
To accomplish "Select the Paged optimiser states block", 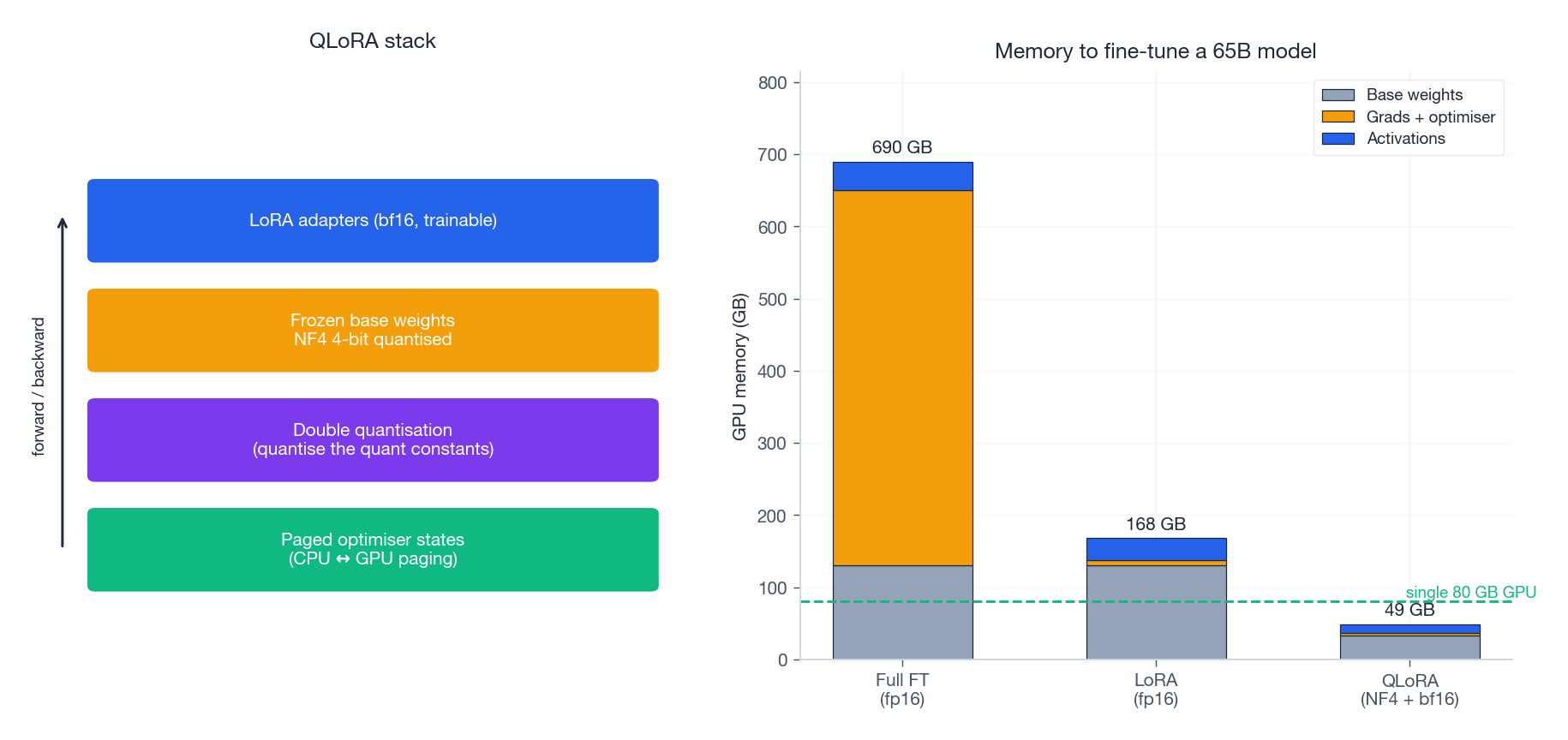I will 373,550.
